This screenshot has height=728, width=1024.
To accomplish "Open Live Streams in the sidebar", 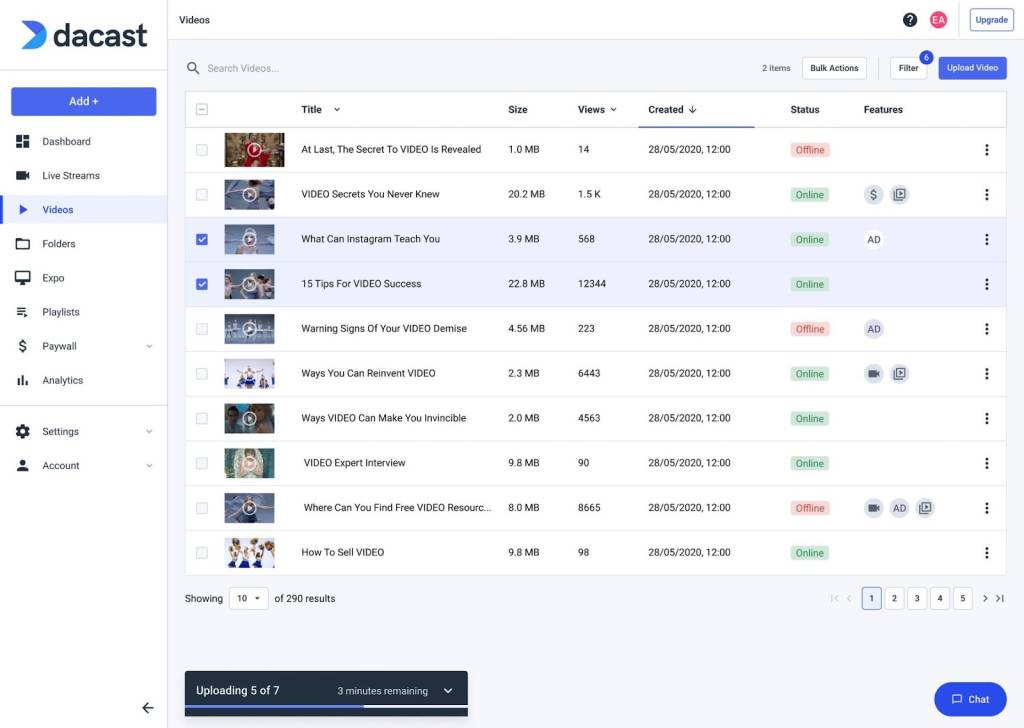I will [x=70, y=176].
